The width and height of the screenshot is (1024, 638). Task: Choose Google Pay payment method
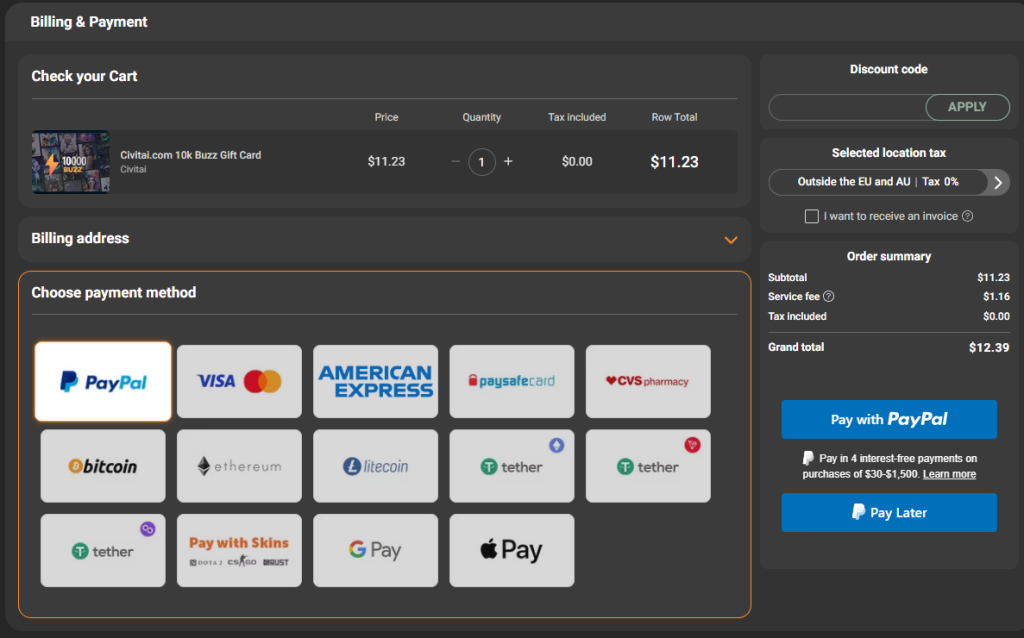click(x=376, y=550)
